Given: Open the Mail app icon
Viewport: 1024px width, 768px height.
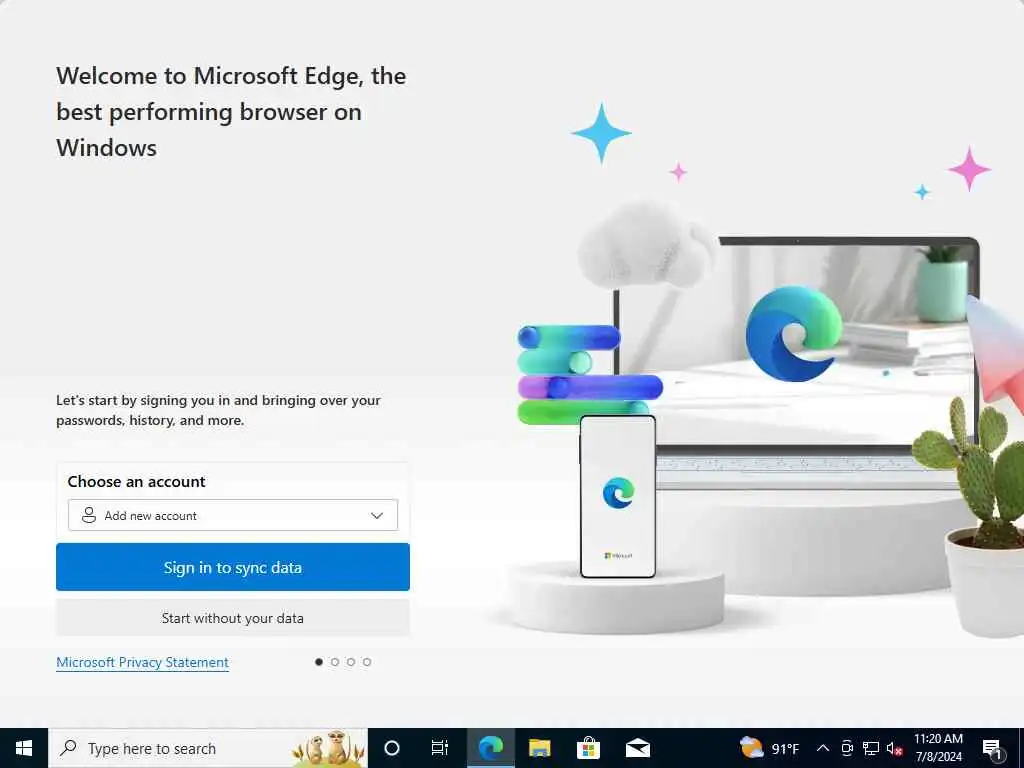Looking at the screenshot, I should point(637,748).
